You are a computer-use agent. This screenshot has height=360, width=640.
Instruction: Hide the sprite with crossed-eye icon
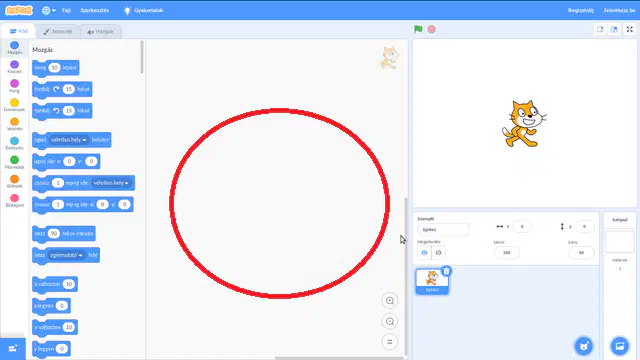[x=438, y=253]
